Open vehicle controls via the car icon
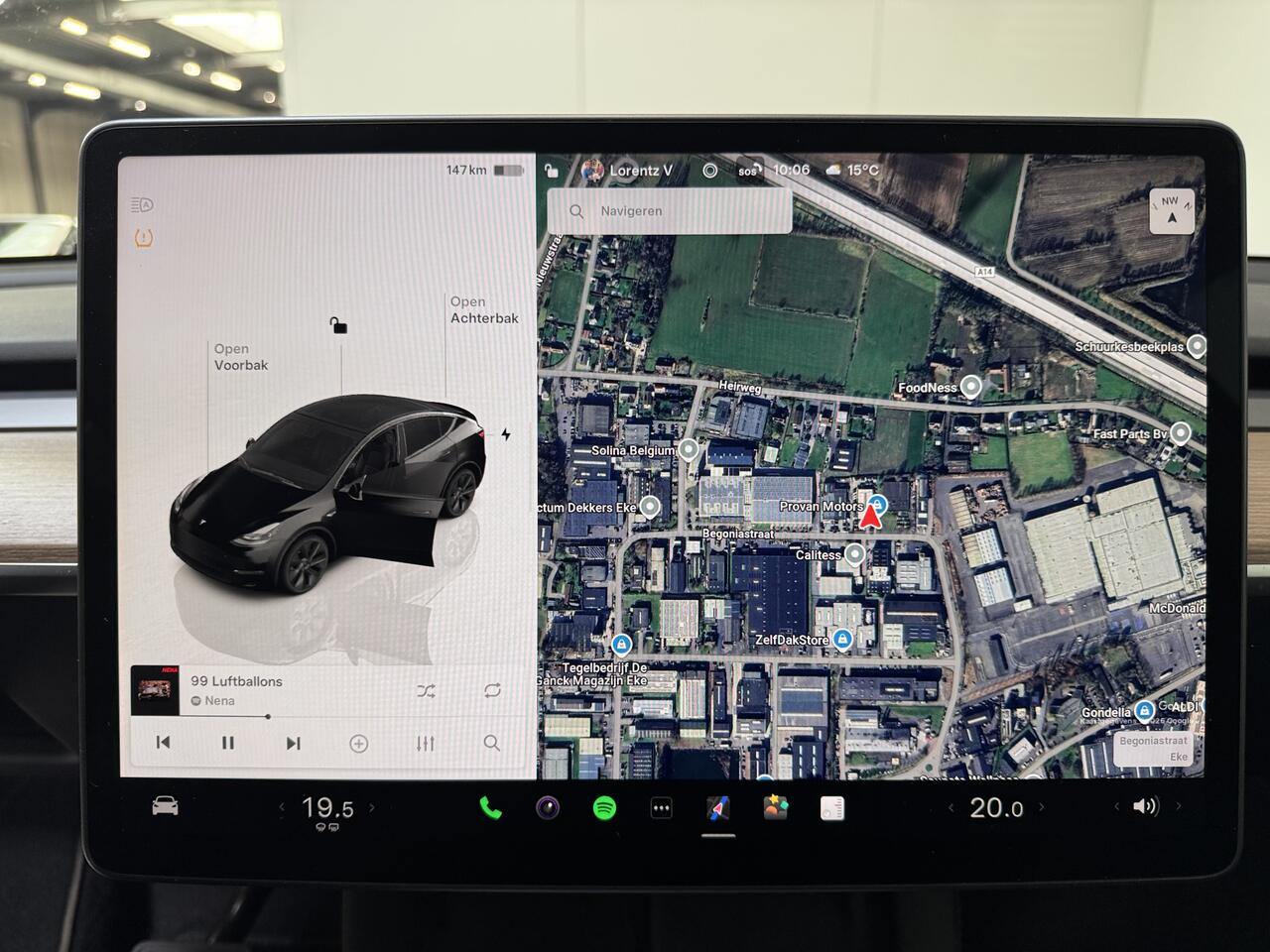This screenshot has height=952, width=1270. coord(165,806)
